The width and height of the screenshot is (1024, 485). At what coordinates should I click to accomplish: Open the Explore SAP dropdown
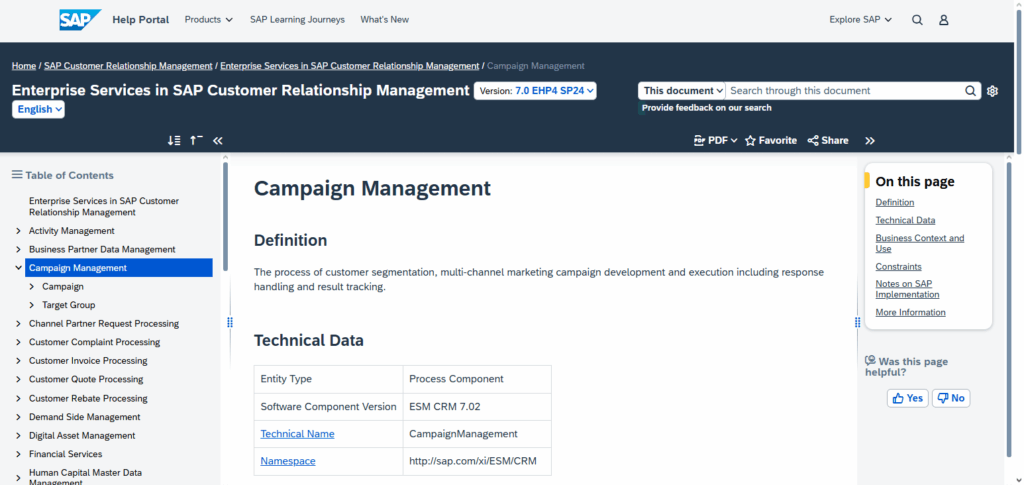click(860, 20)
